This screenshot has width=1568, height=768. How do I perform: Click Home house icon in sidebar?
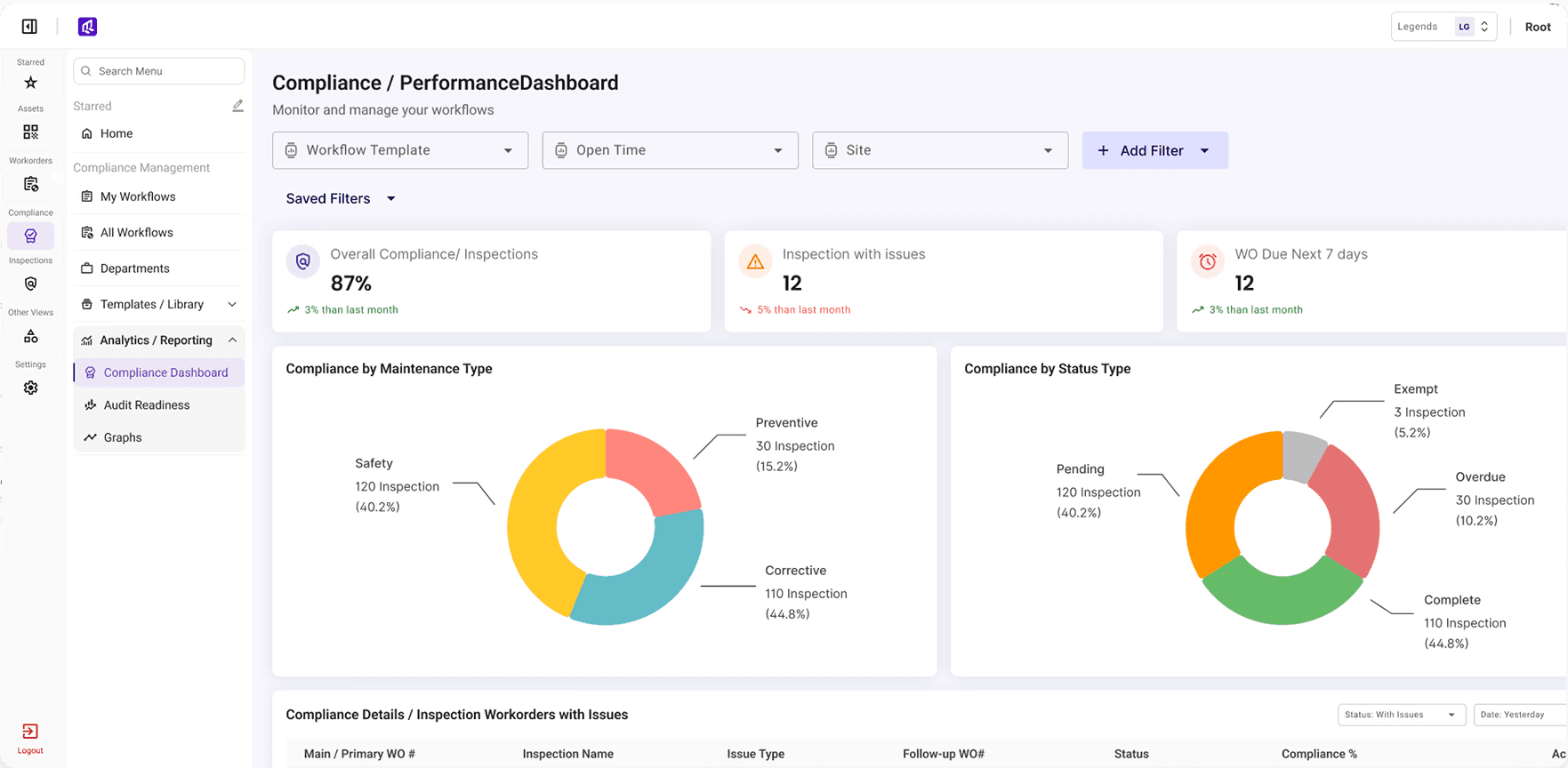click(87, 133)
